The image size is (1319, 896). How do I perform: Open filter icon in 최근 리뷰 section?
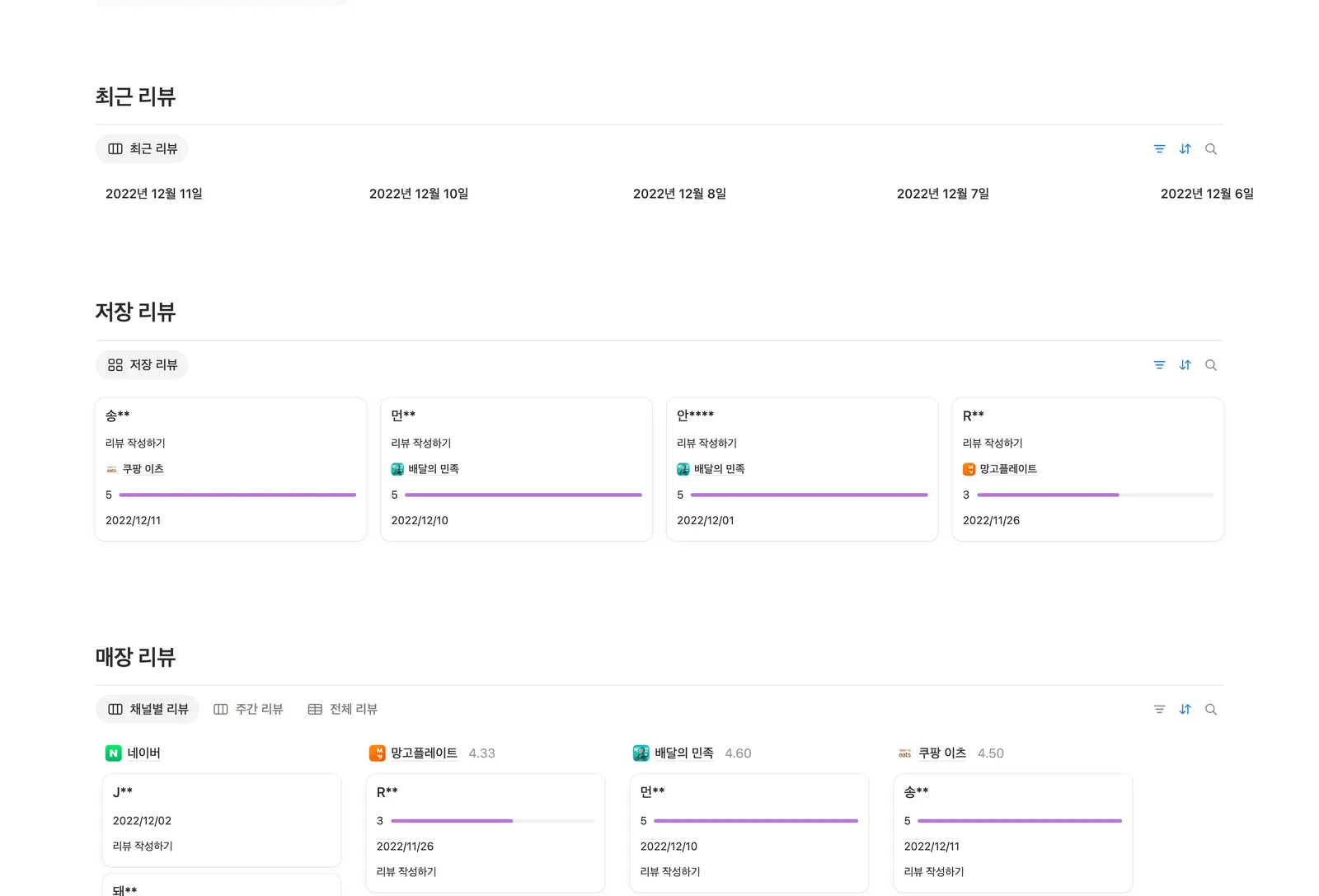coord(1159,149)
